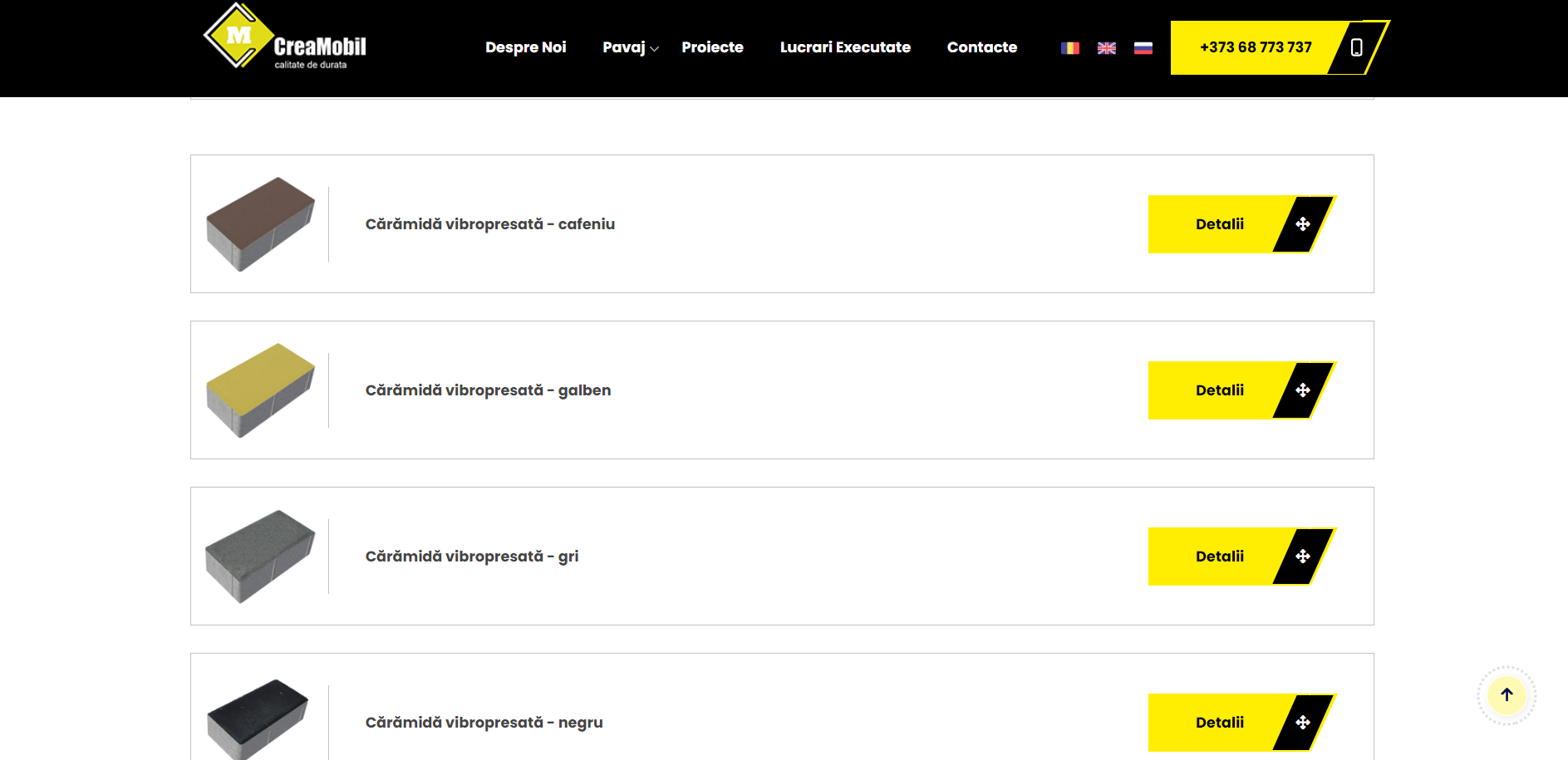Click the expand icon on cafeniu row
Viewport: 1568px width, 760px height.
pyautogui.click(x=1302, y=224)
